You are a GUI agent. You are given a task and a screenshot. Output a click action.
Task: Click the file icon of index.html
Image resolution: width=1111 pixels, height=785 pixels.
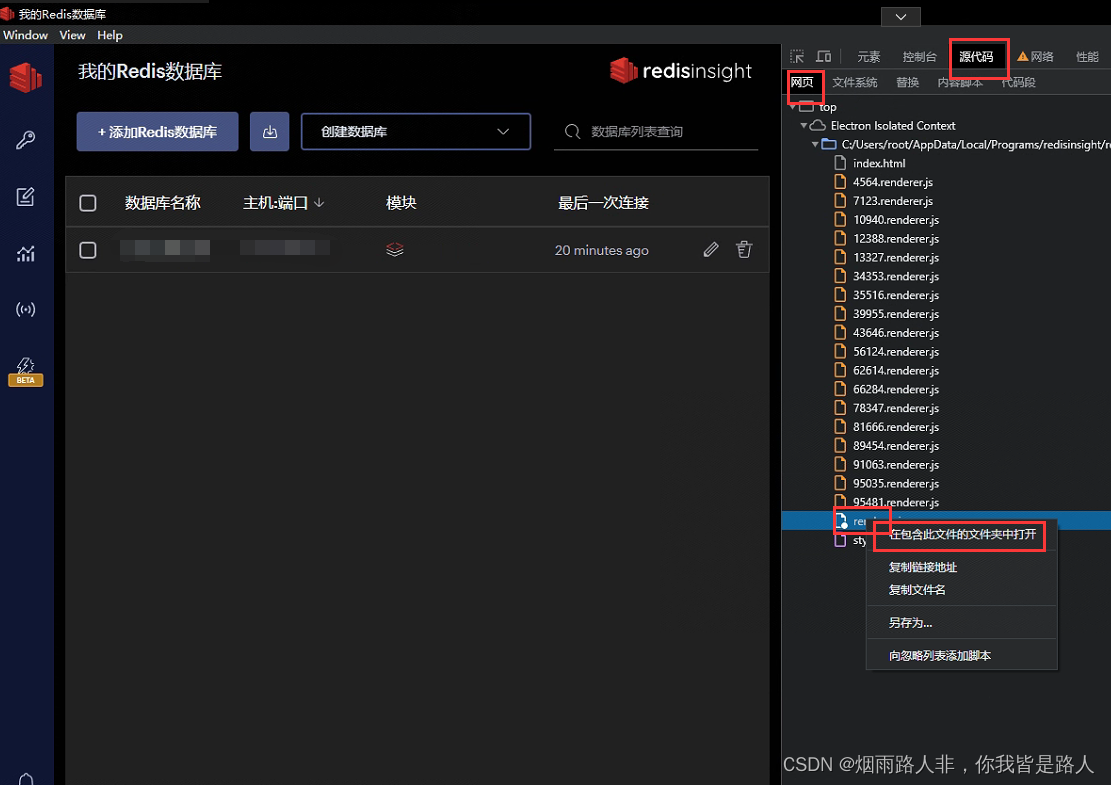840,163
